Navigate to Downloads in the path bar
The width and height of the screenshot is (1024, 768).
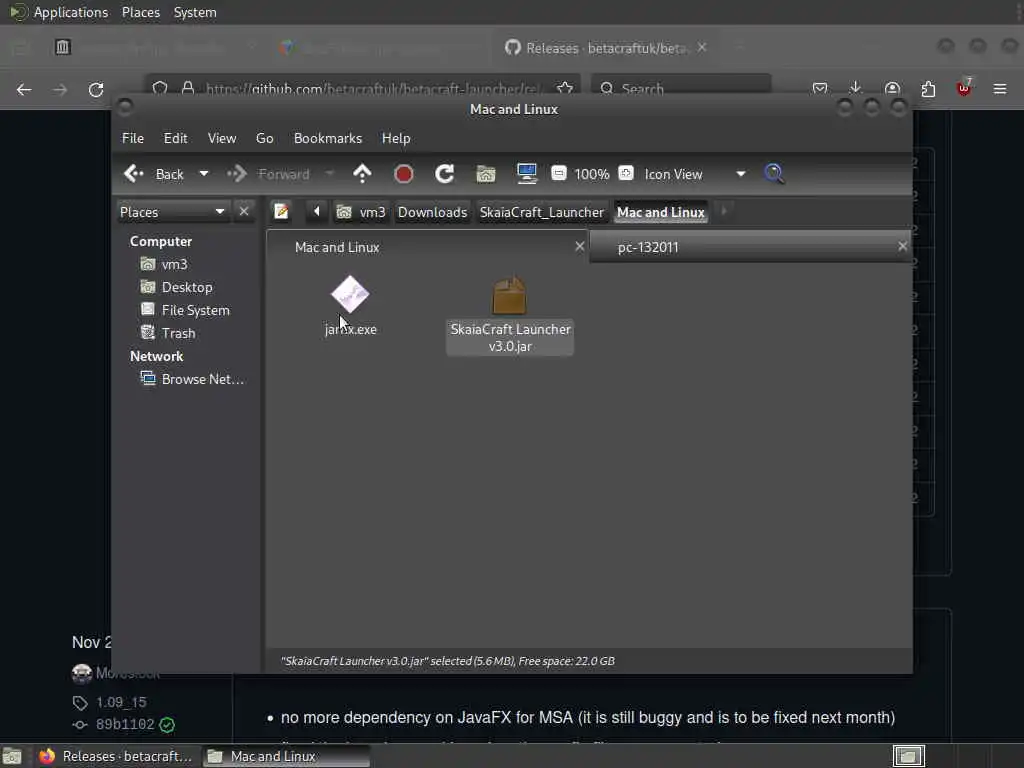tap(432, 212)
